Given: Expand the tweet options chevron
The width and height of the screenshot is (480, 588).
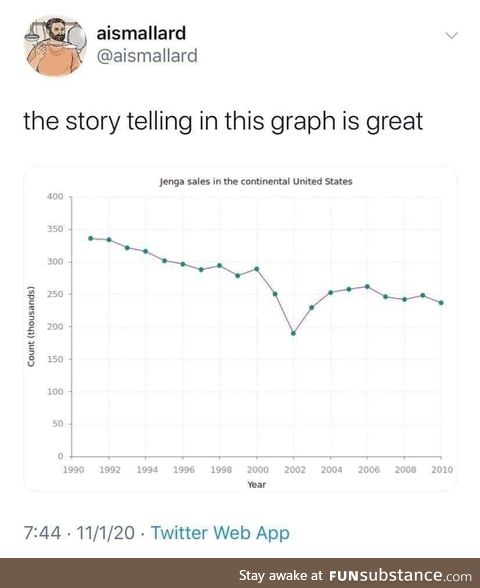Looking at the screenshot, I should (452, 36).
